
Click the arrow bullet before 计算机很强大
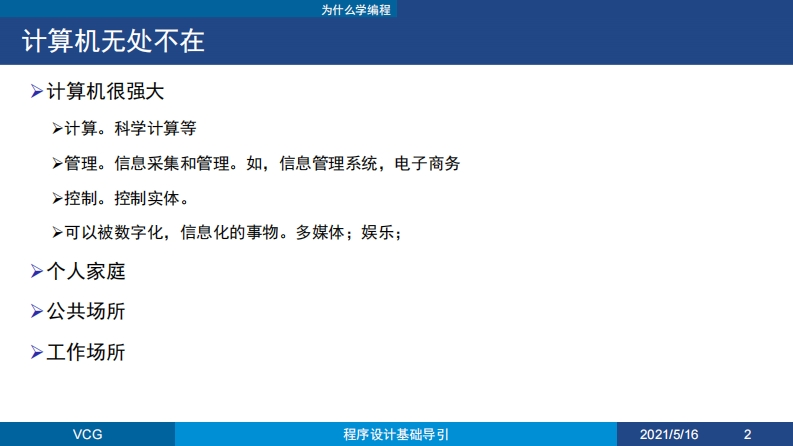[37, 92]
